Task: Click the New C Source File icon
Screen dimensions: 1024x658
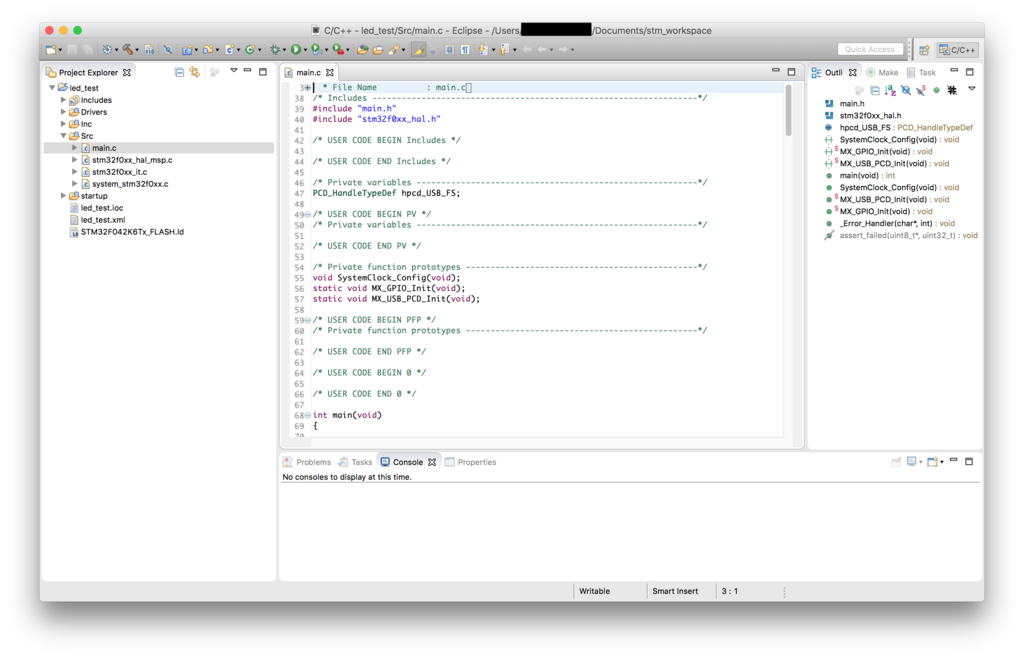Action: 229,50
